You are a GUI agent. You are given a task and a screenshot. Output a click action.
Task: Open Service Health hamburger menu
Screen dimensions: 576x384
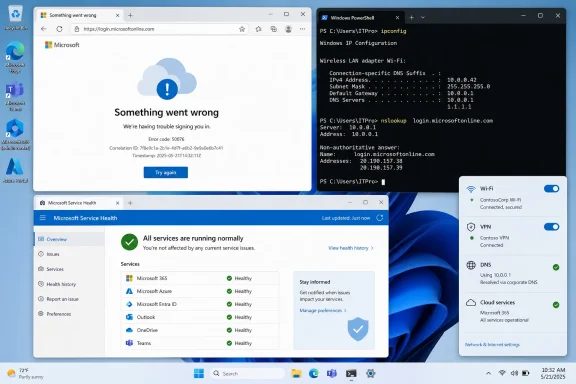click(x=43, y=218)
